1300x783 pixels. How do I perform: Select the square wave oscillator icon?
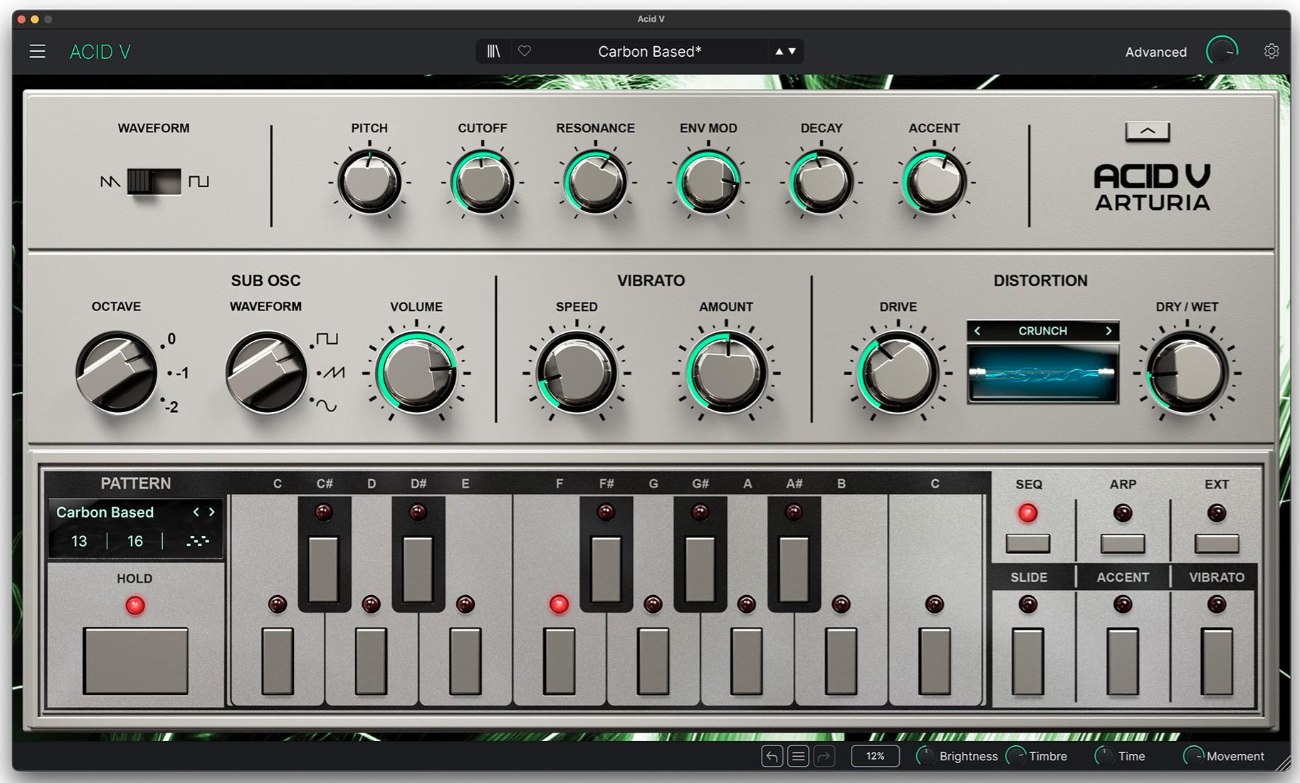[199, 182]
